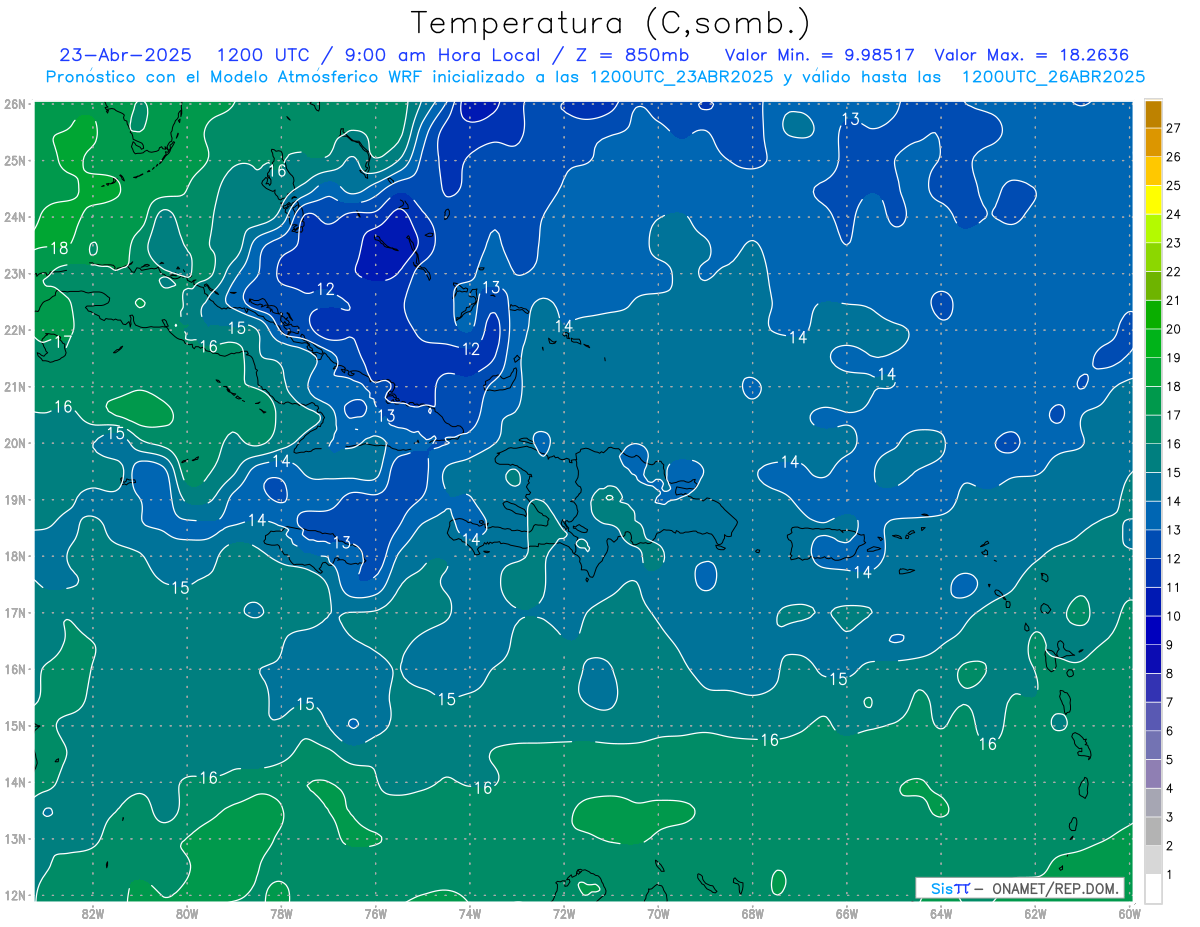Click the orange legend swatch above 27
This screenshot has height=927, width=1200.
click(x=1154, y=114)
